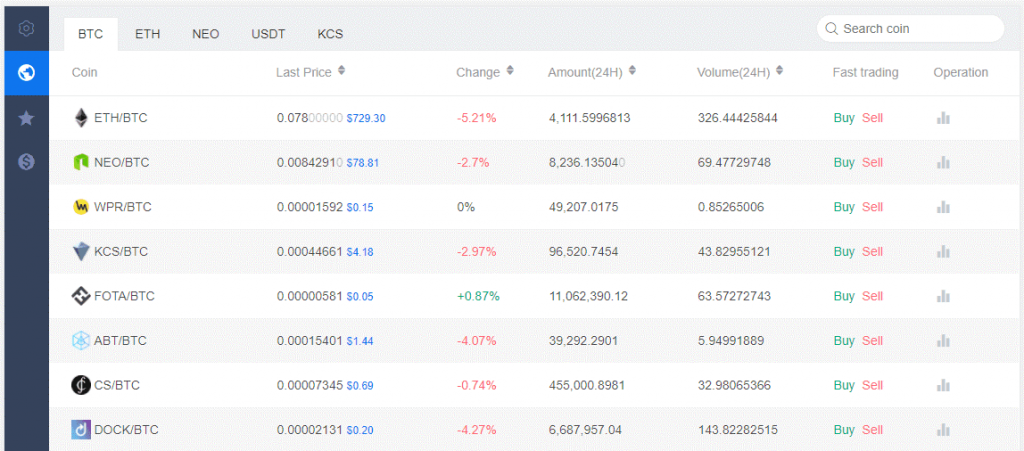
Task: Click the NEO logo icon
Action: pyautogui.click(x=80, y=163)
